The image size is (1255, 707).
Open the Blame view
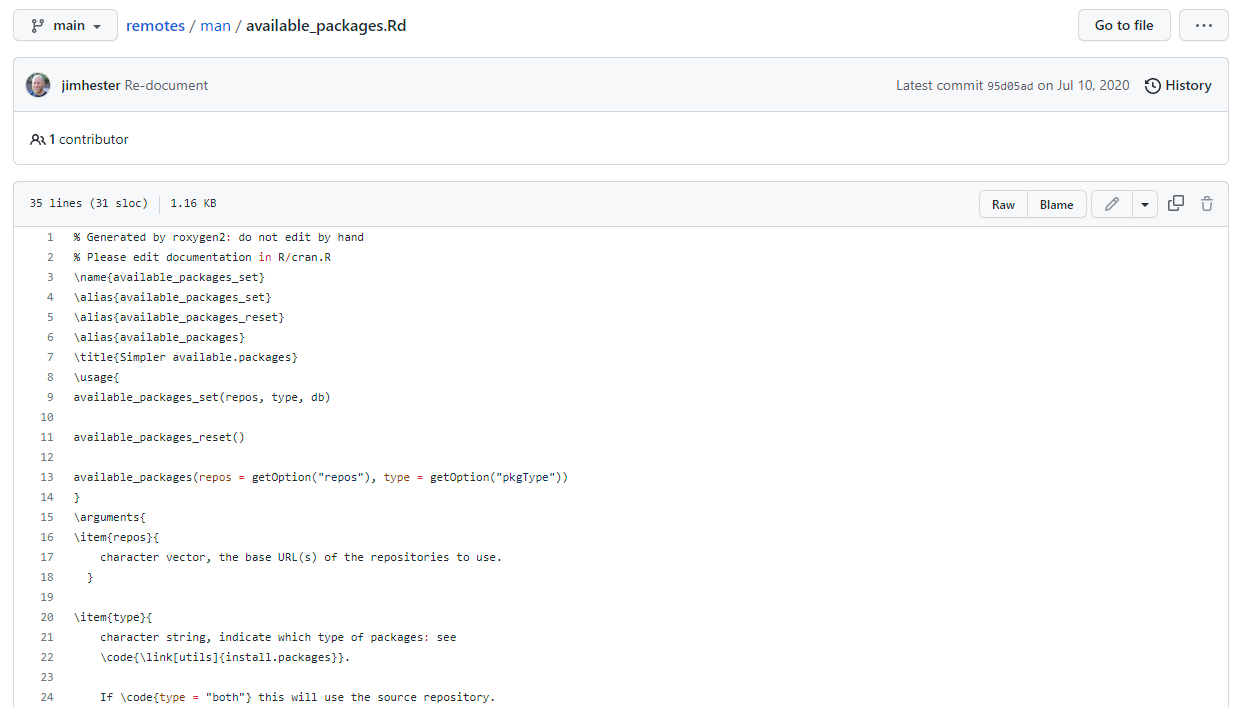pos(1056,204)
